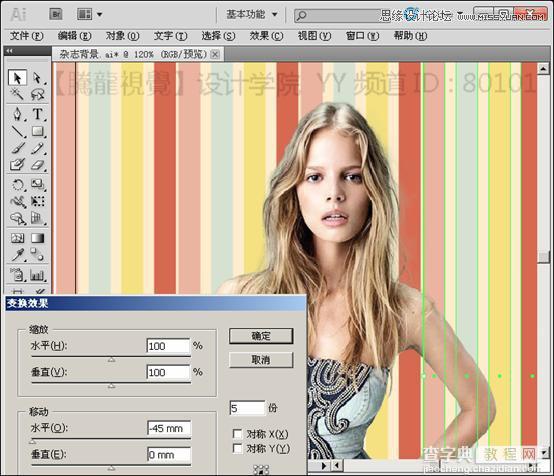Select the Direct Selection tool
This screenshot has width=554, height=476.
(37, 78)
